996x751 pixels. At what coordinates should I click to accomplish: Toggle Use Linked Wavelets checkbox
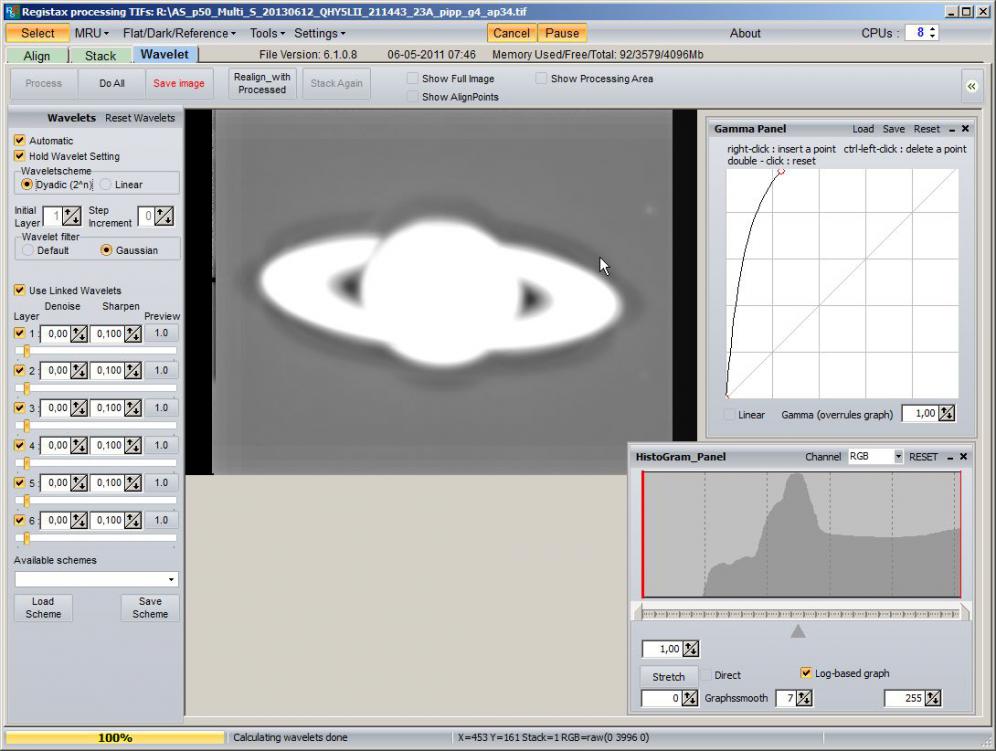point(20,290)
